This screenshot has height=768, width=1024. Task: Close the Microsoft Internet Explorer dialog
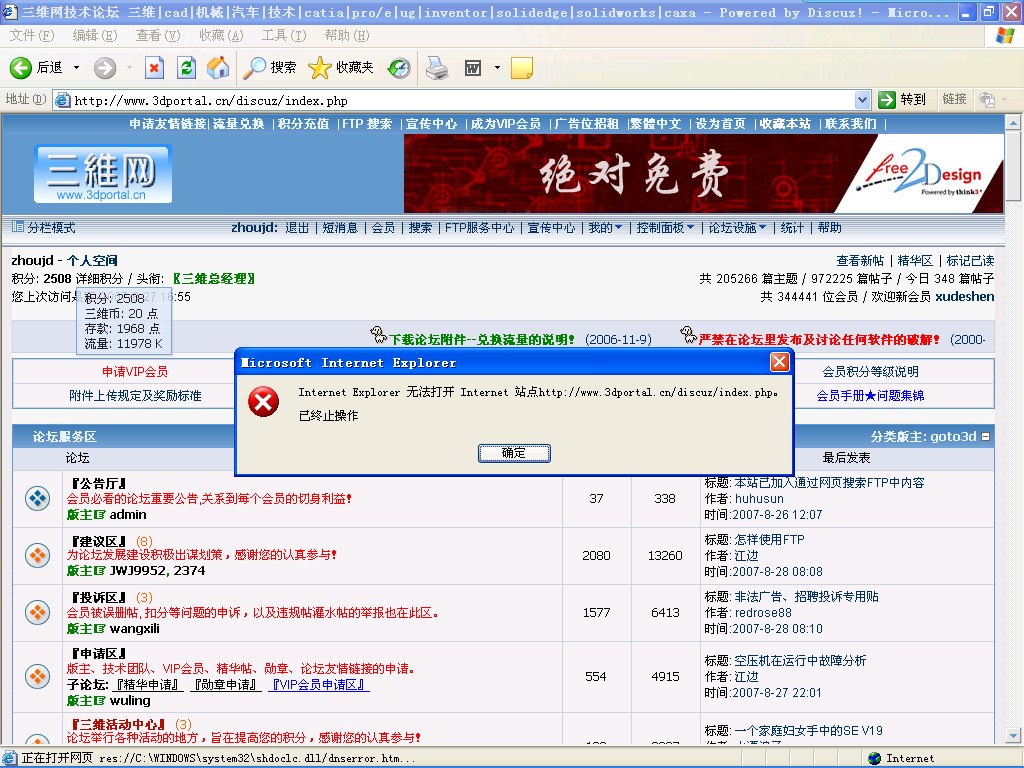pyautogui.click(x=779, y=362)
